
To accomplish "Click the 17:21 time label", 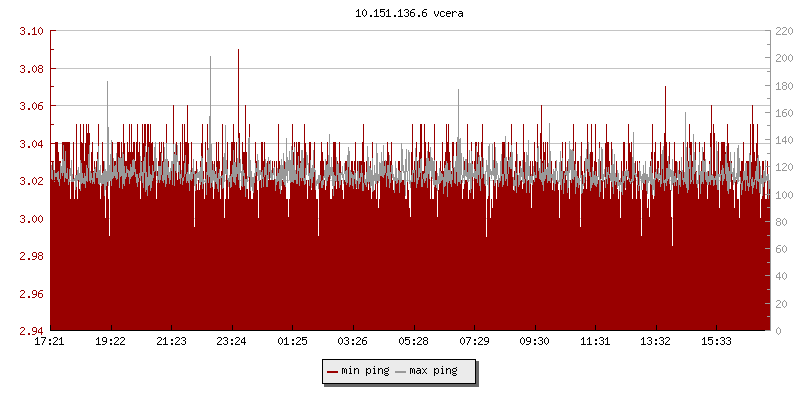I will [x=50, y=342].
